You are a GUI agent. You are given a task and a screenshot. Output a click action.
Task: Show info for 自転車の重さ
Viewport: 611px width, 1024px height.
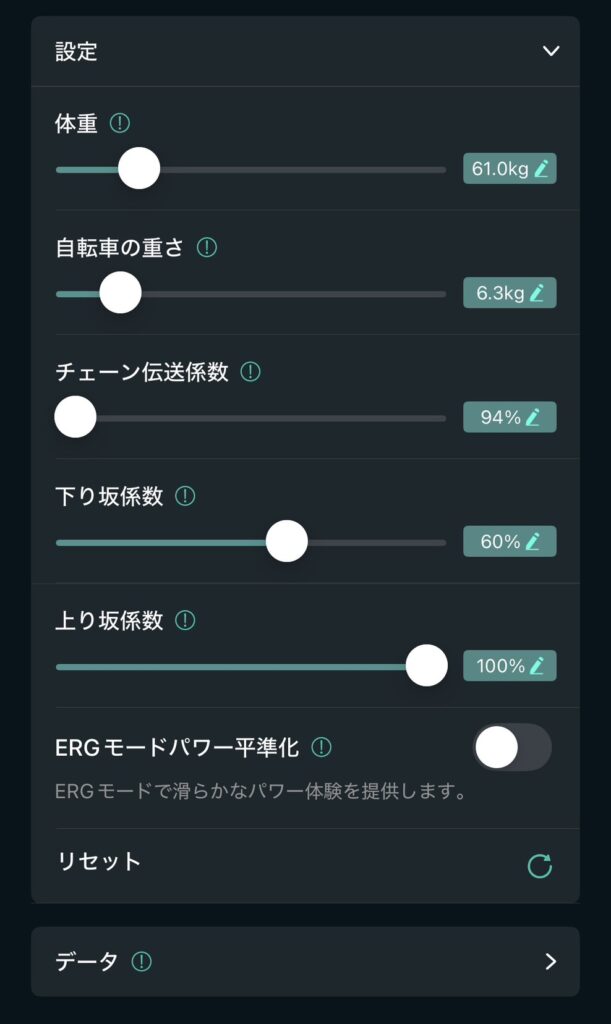[x=207, y=248]
